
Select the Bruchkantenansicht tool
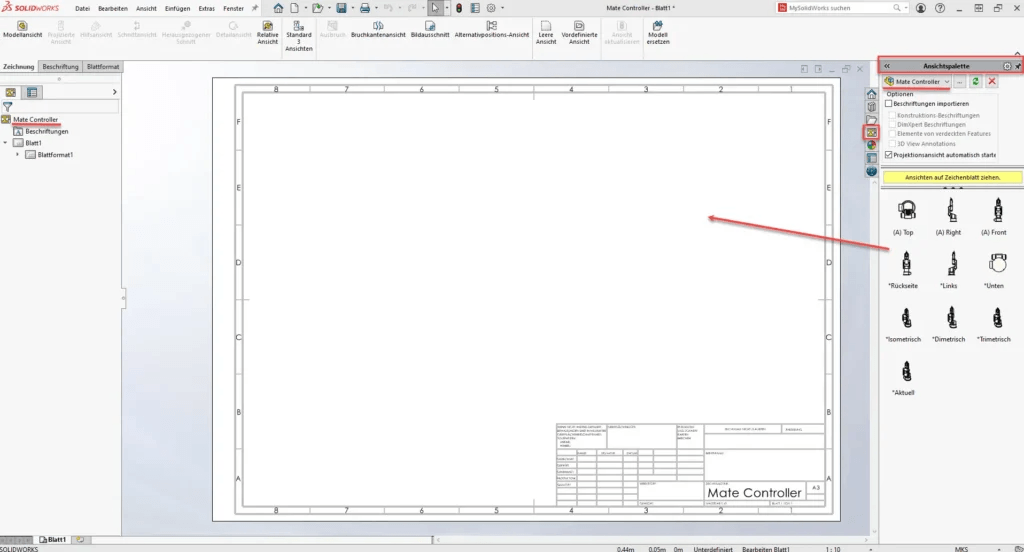tap(378, 28)
